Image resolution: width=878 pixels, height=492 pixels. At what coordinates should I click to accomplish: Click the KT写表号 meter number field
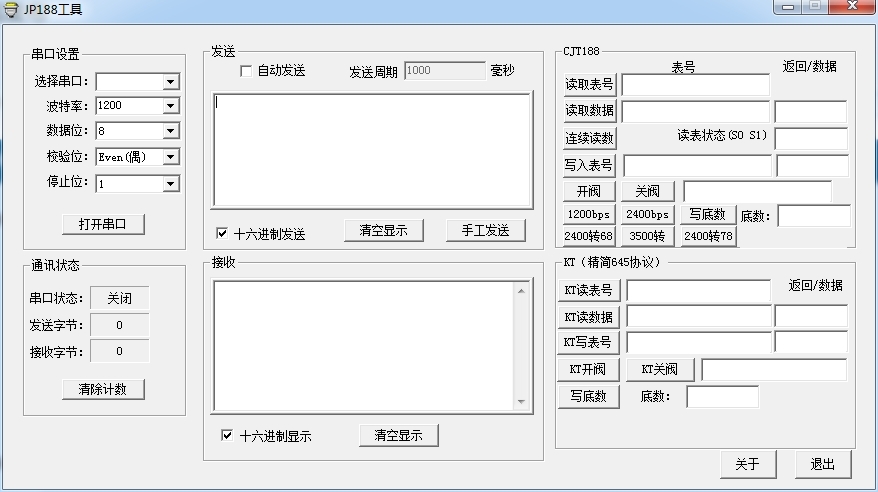pyautogui.click(x=698, y=342)
